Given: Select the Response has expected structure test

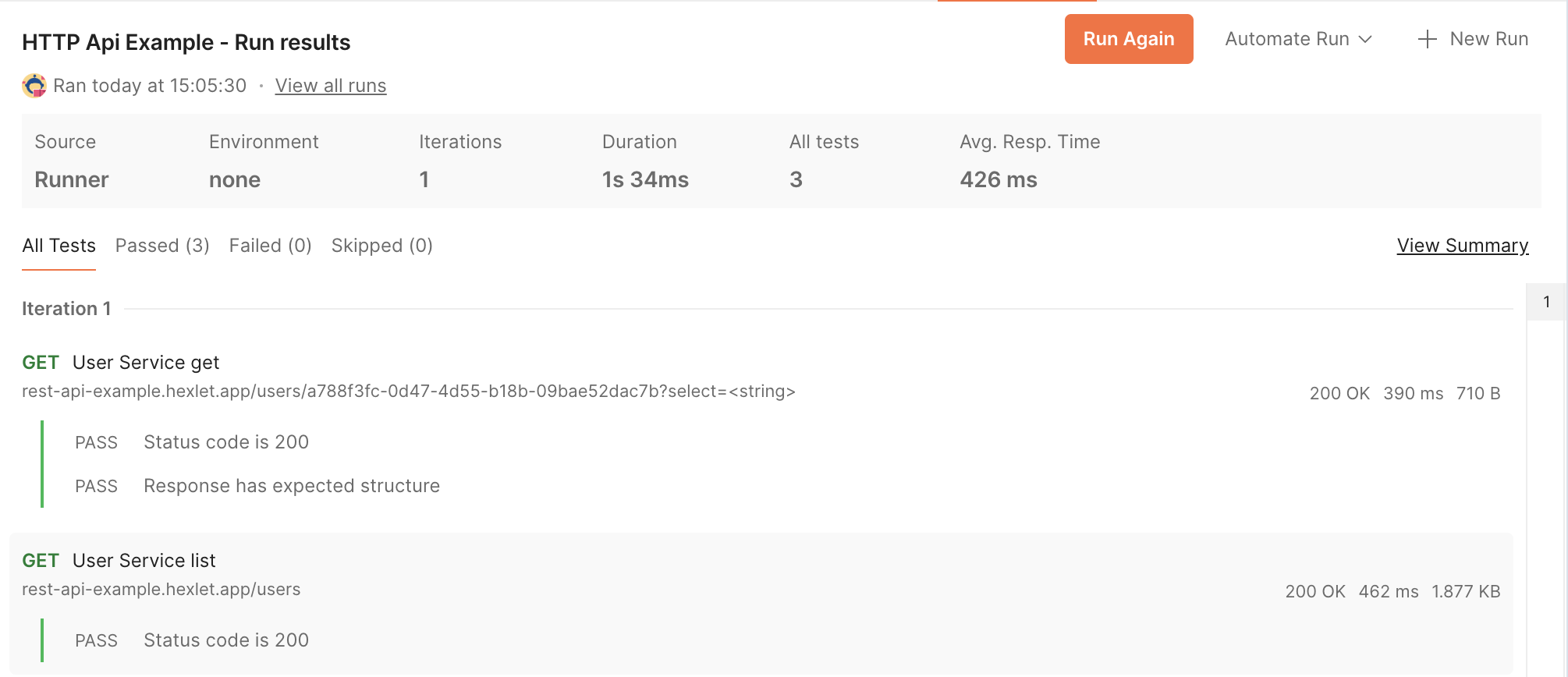Looking at the screenshot, I should 291,486.
